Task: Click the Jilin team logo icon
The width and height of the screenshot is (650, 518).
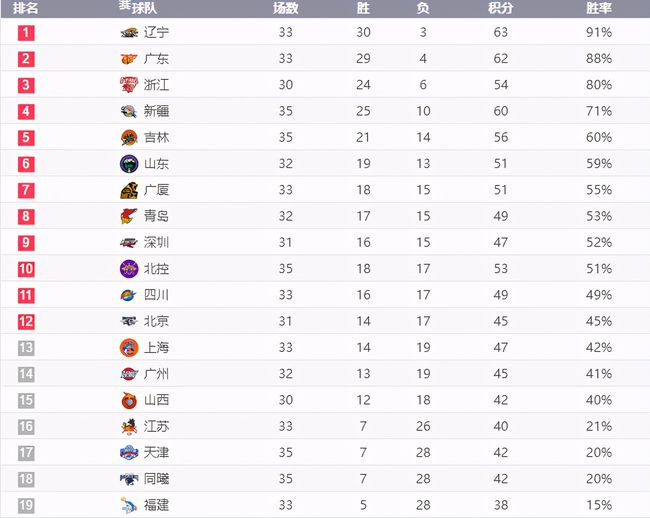Action: click(x=129, y=138)
